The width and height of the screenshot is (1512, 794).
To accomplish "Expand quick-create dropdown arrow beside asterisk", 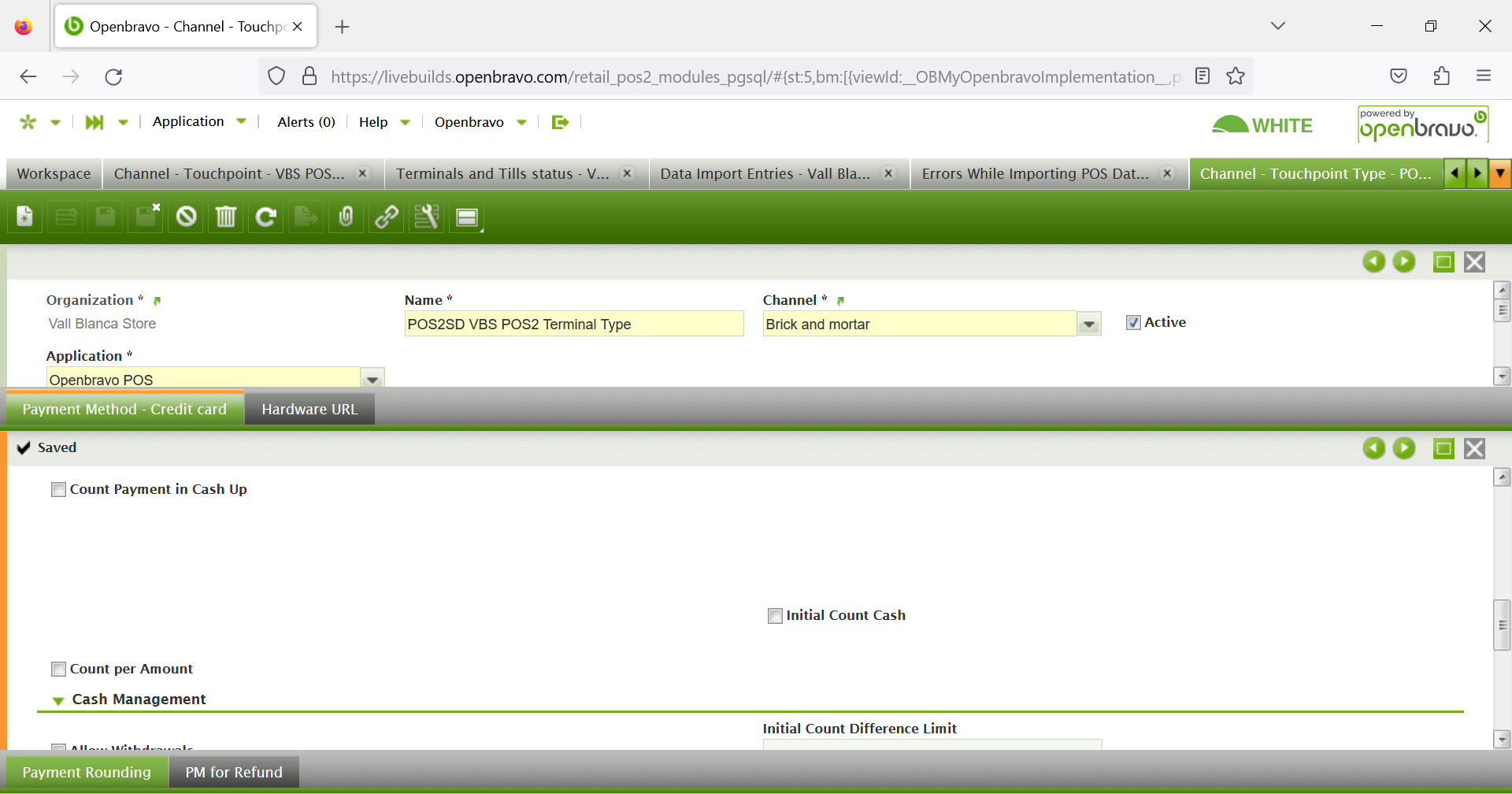I will pyautogui.click(x=56, y=122).
